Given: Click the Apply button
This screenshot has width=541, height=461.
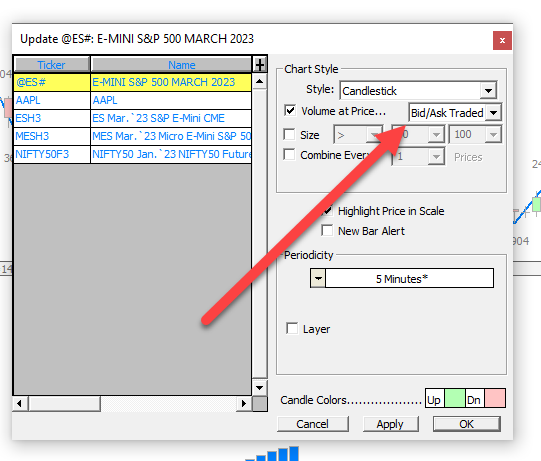Looking at the screenshot, I should [x=390, y=424].
